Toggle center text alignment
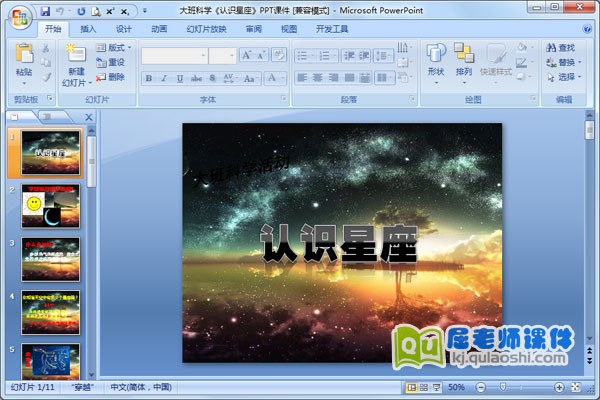600x400 pixels. (x=318, y=78)
